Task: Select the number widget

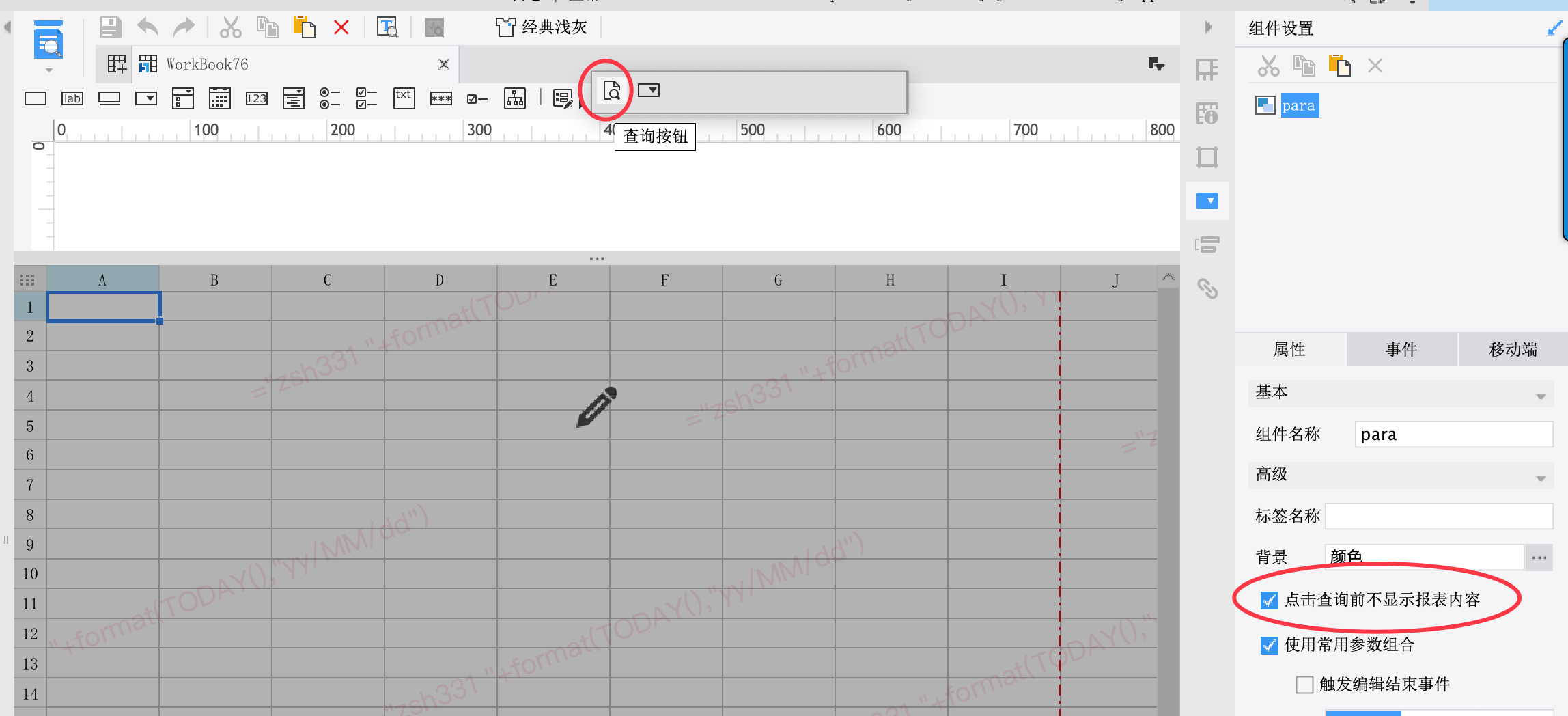Action: coord(257,98)
